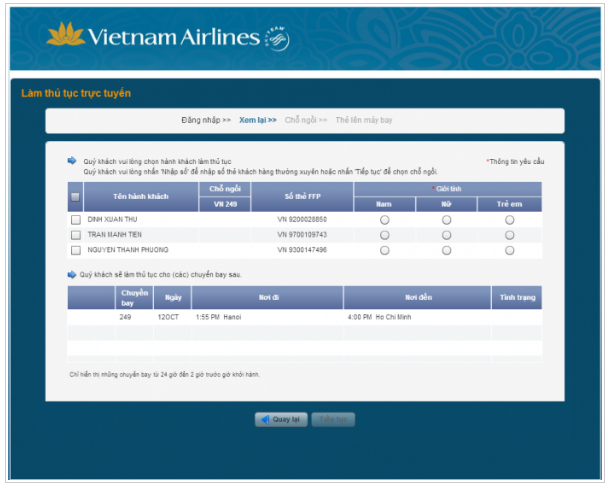Viewport: 608px width, 485px height.
Task: Select Nữ gender for DINH XUAN THU
Action: (446, 220)
